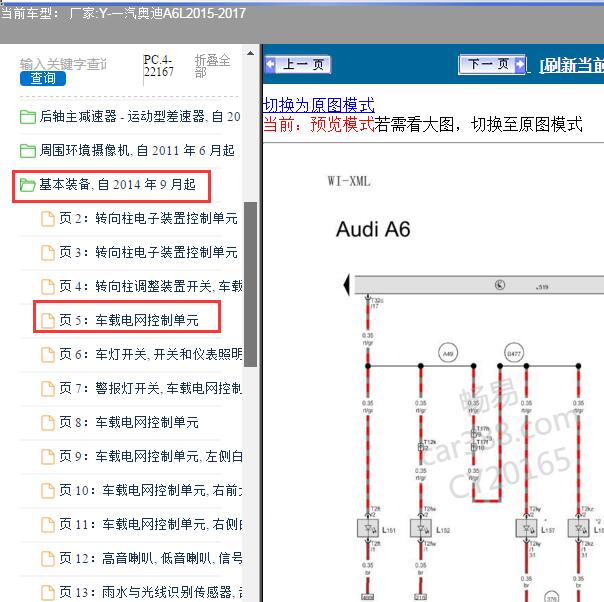604x602 pixels.
Task: Click Audi A6 diagram title
Action: [373, 229]
